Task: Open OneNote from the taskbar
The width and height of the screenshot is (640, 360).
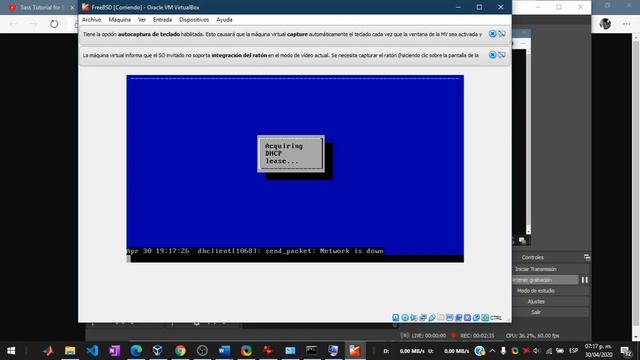Action: (x=114, y=351)
